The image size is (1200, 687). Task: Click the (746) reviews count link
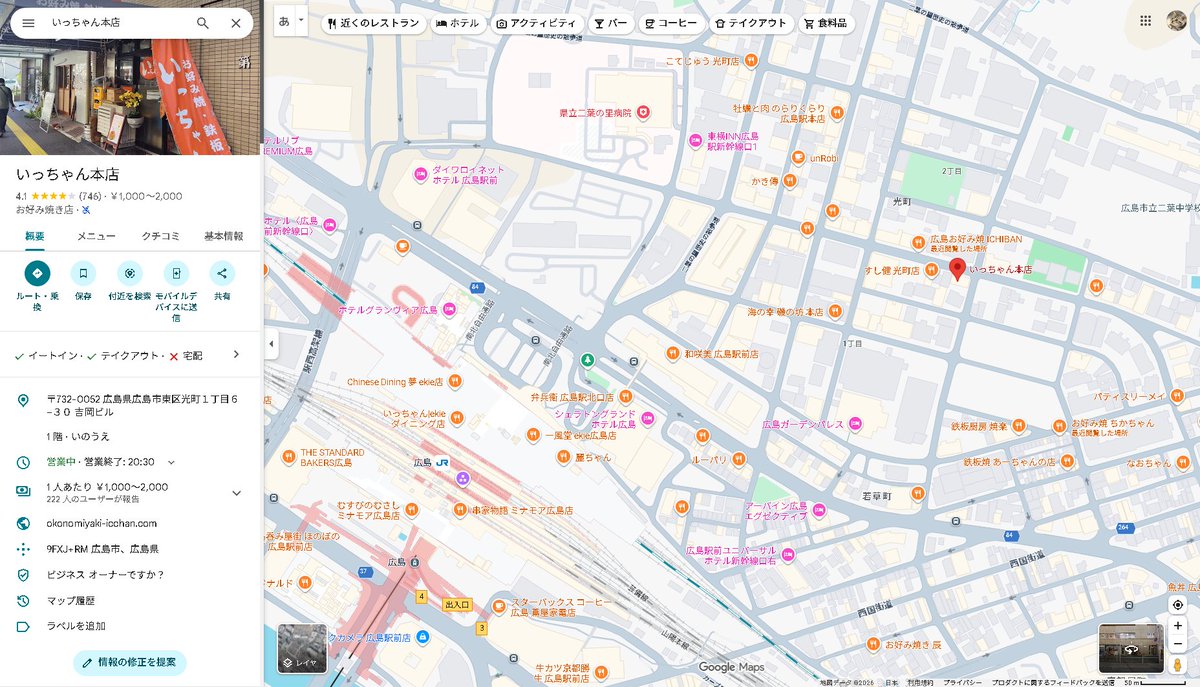coord(90,196)
